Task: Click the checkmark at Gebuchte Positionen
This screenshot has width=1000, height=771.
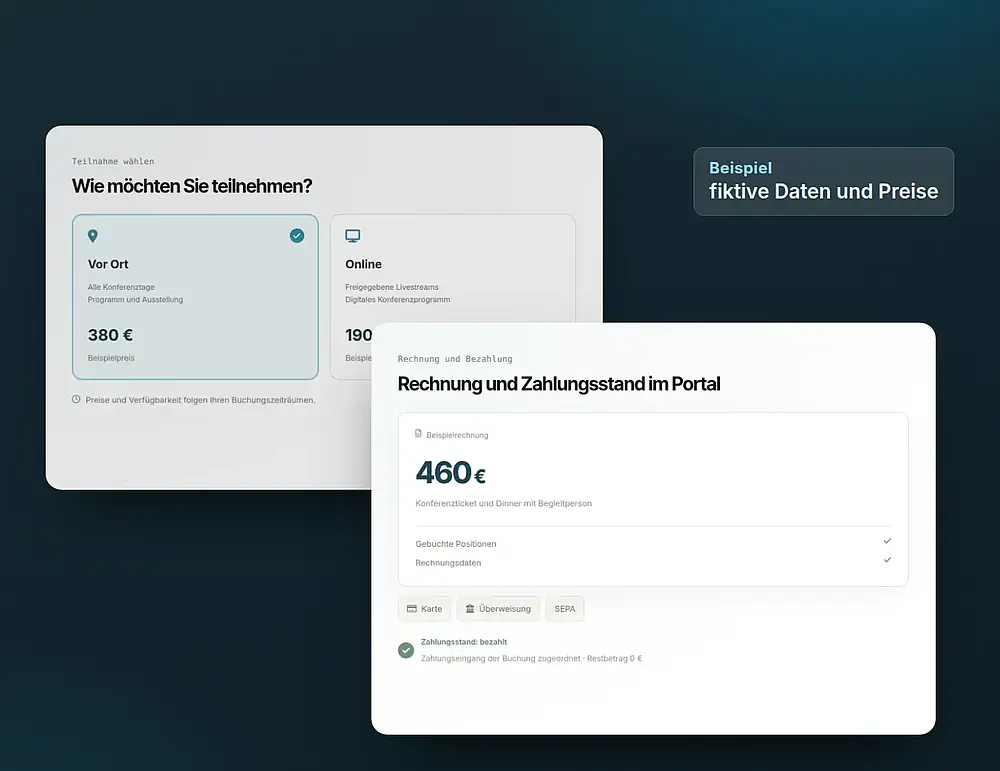Action: [x=887, y=541]
